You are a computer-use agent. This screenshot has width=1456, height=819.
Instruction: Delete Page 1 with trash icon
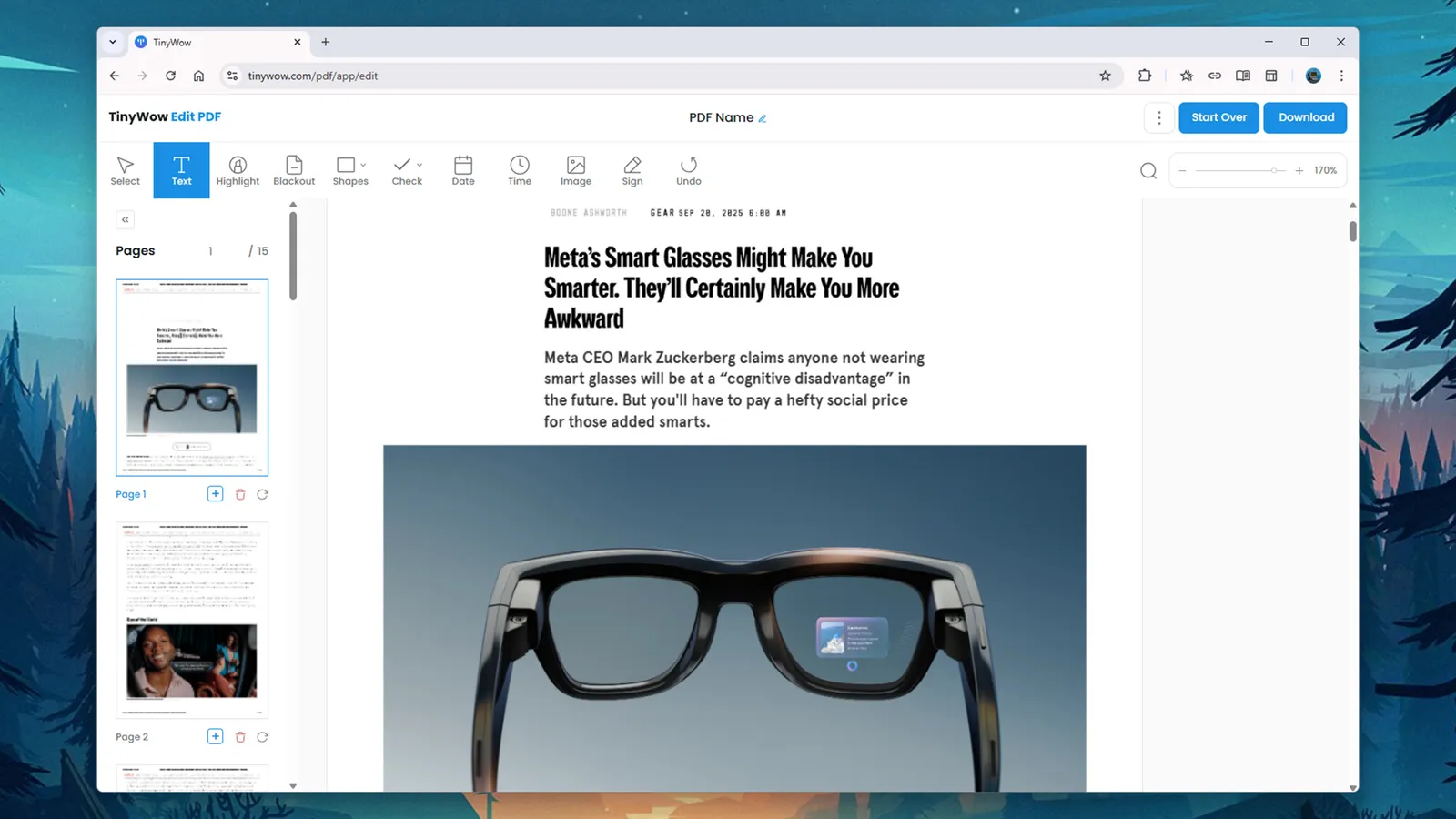click(240, 494)
